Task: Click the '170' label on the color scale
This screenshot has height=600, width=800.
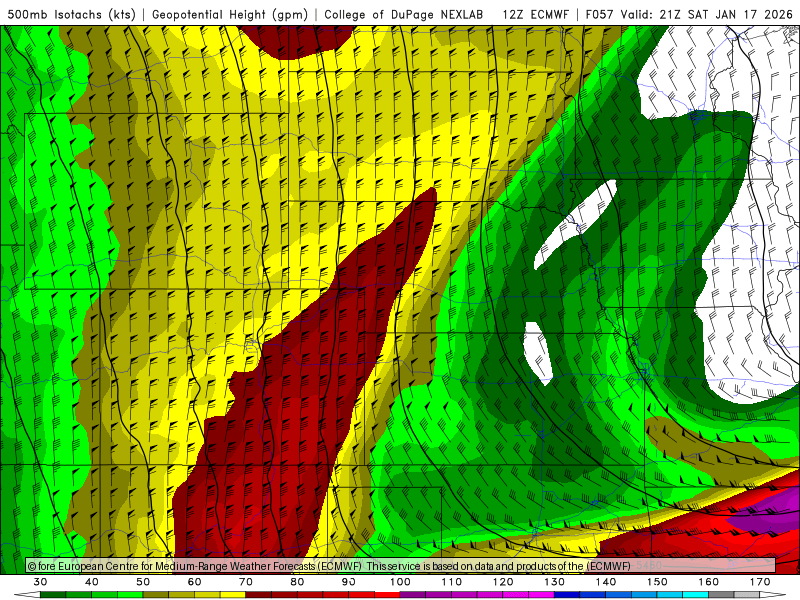Action: point(760,582)
